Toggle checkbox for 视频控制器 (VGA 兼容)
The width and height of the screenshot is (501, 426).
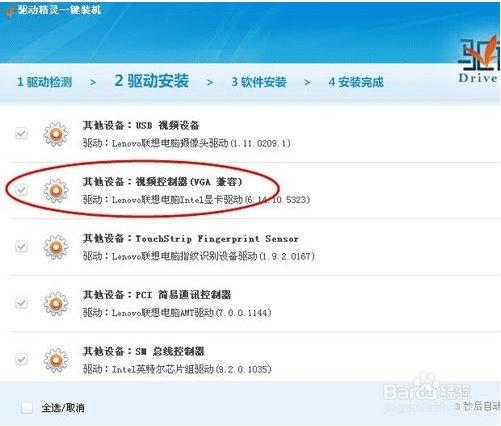(x=22, y=190)
